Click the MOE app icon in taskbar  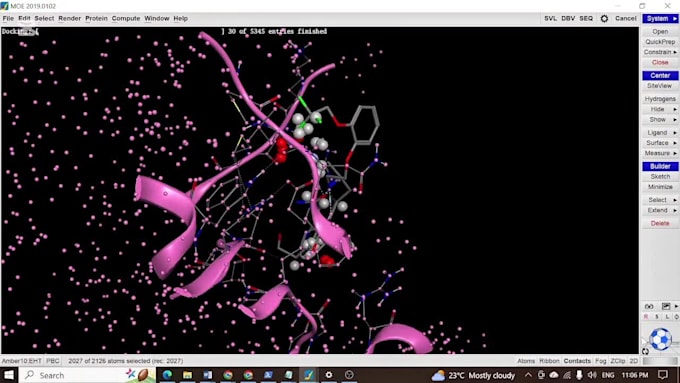tap(308, 375)
